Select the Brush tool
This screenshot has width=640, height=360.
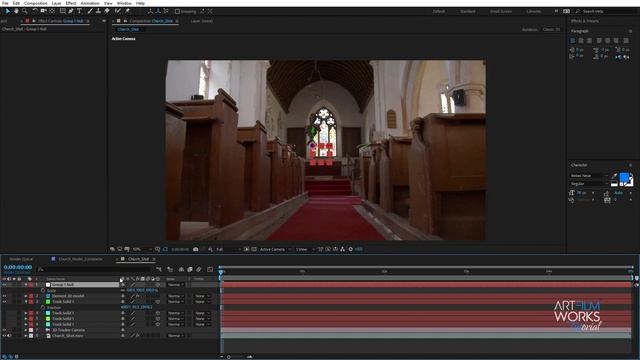(x=90, y=11)
